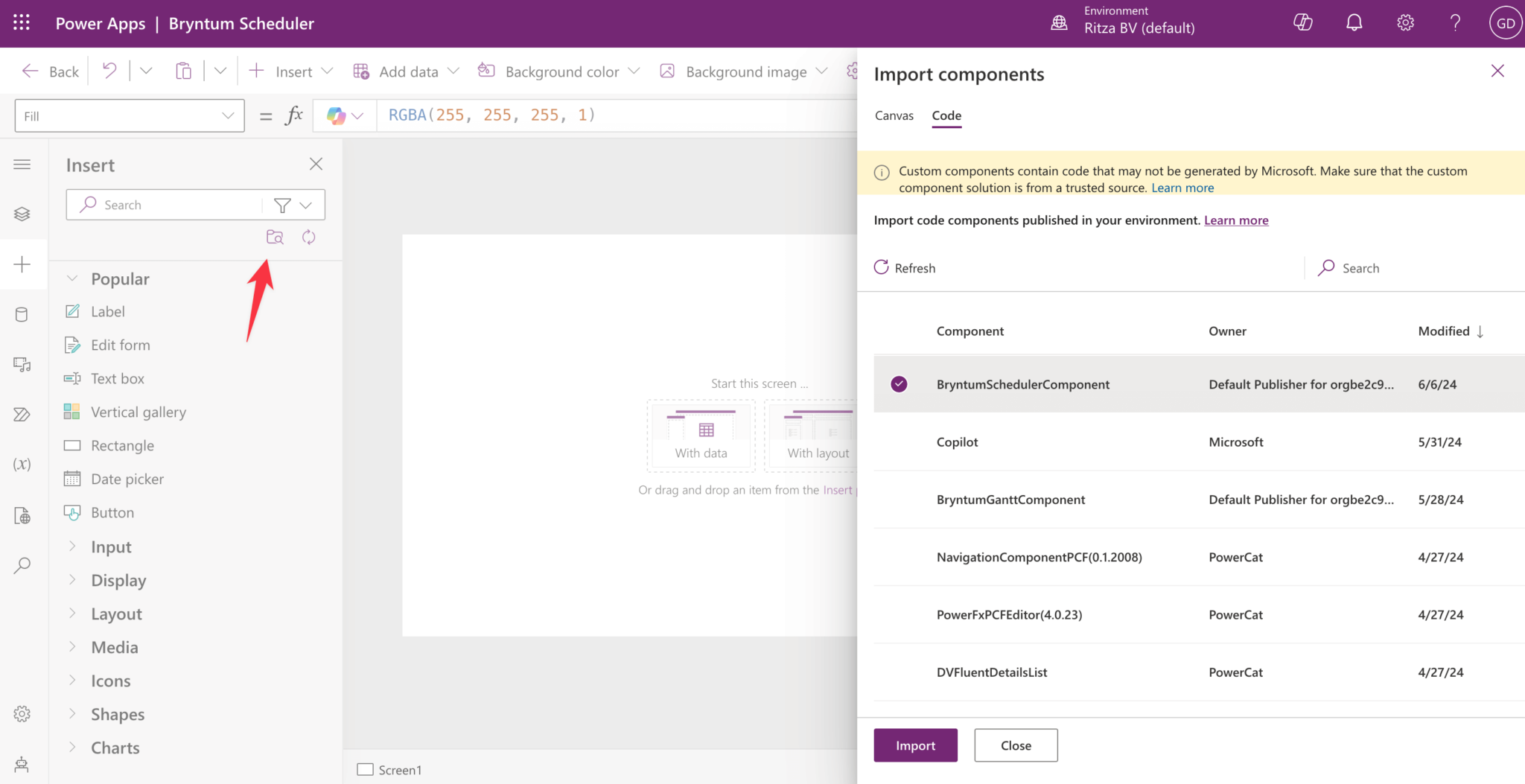Open the Tree view layers icon
This screenshot has width=1525, height=784.
[x=22, y=214]
